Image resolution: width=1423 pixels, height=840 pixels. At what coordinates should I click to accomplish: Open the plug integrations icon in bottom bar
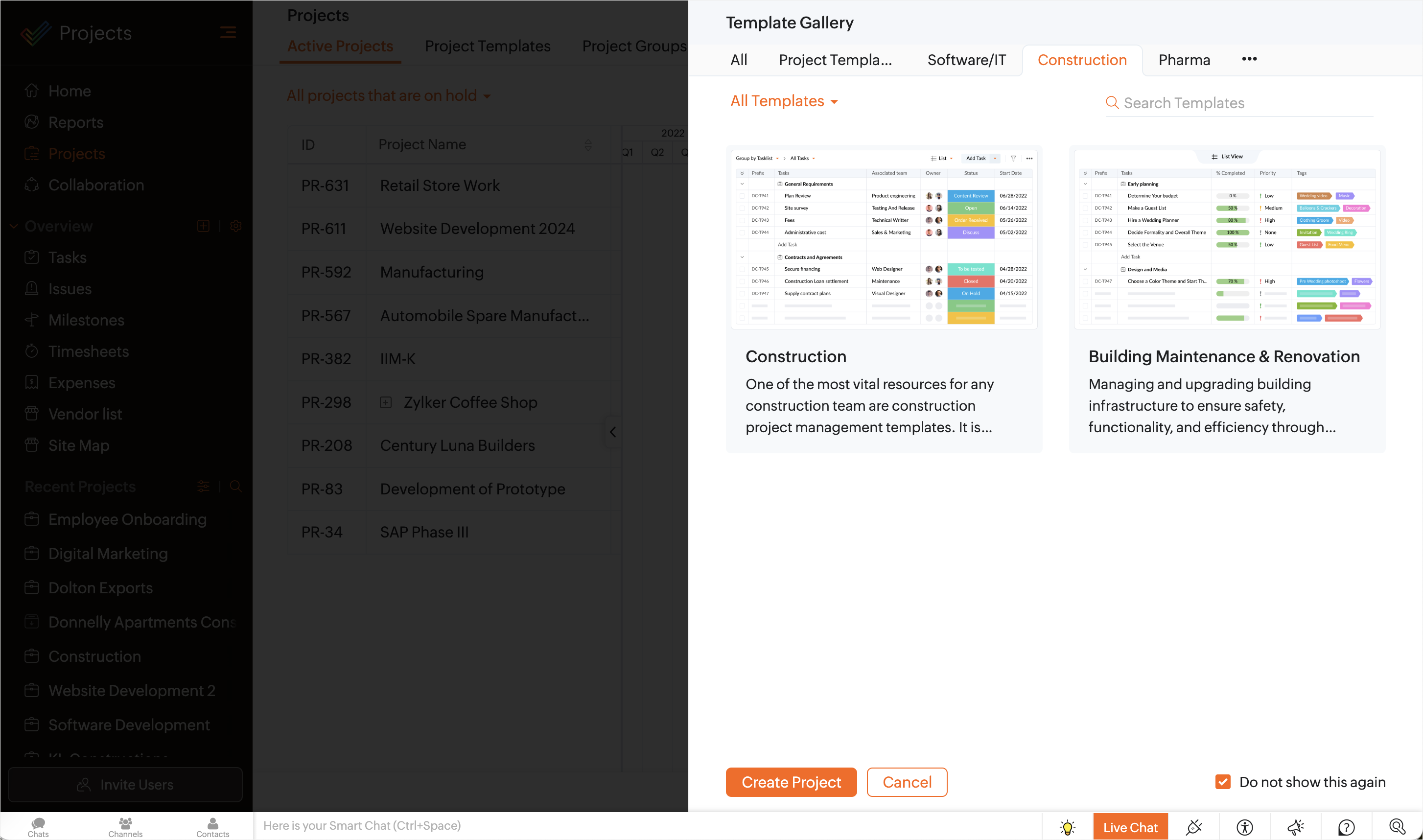(1194, 827)
